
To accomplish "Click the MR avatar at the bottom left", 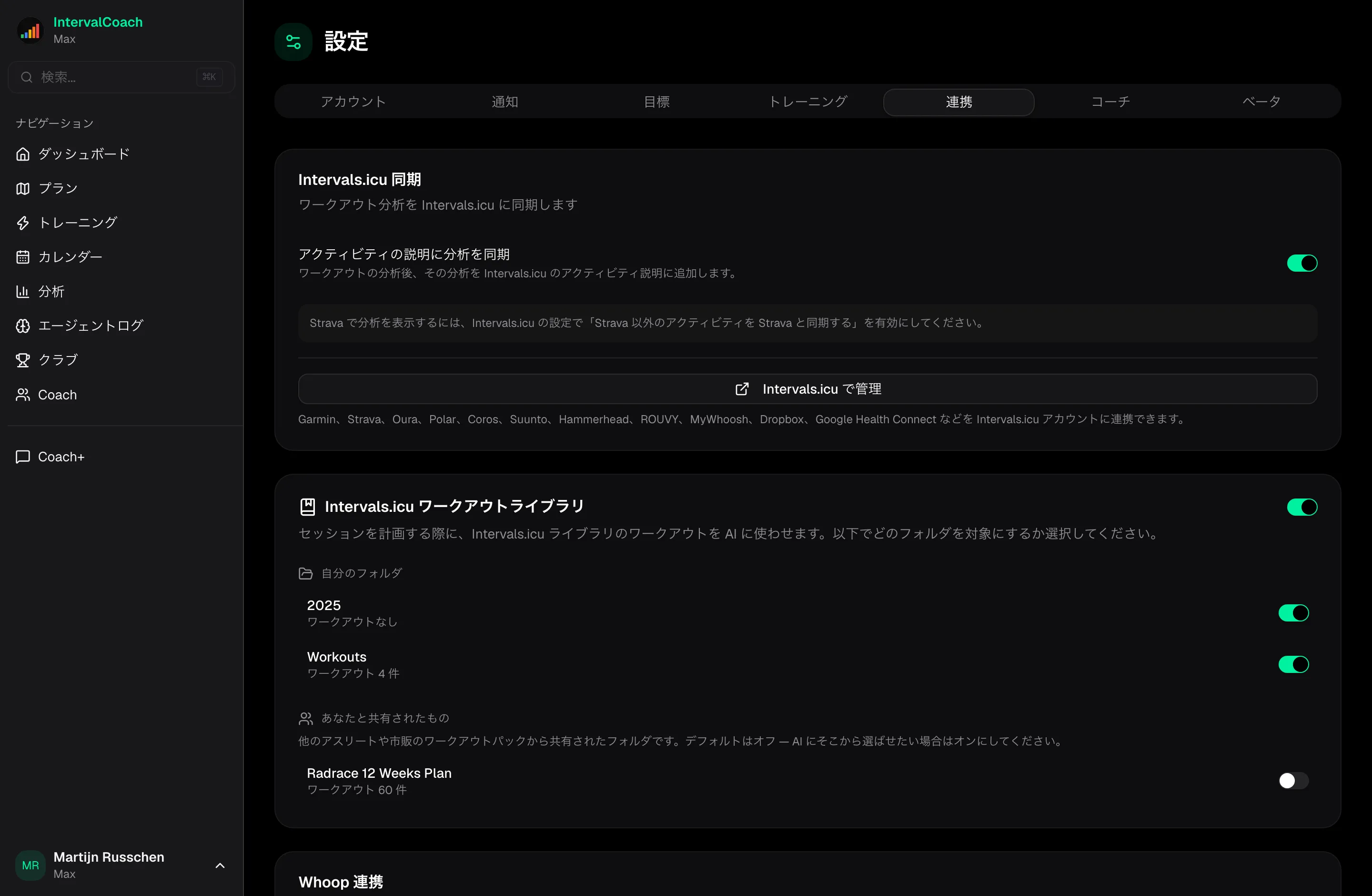I will point(30,865).
